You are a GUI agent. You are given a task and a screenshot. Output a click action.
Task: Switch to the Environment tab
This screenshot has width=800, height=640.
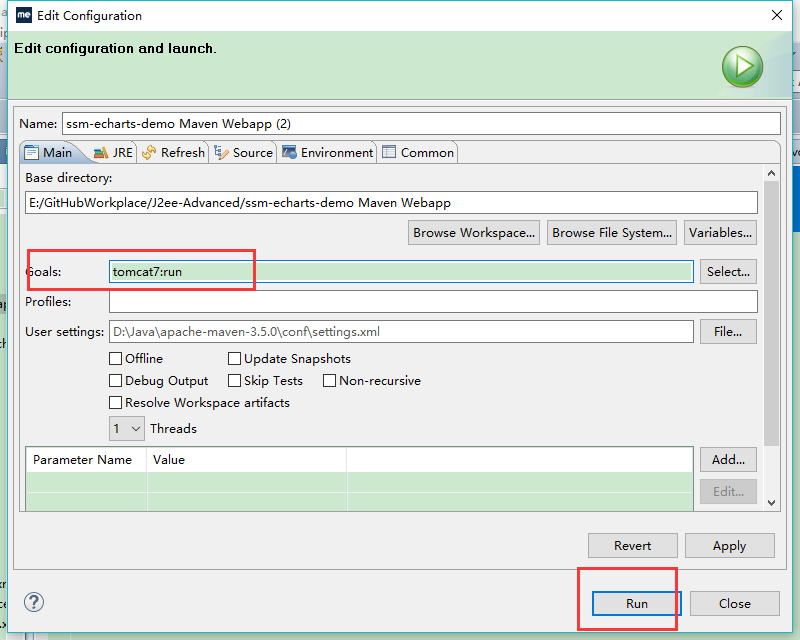(328, 153)
